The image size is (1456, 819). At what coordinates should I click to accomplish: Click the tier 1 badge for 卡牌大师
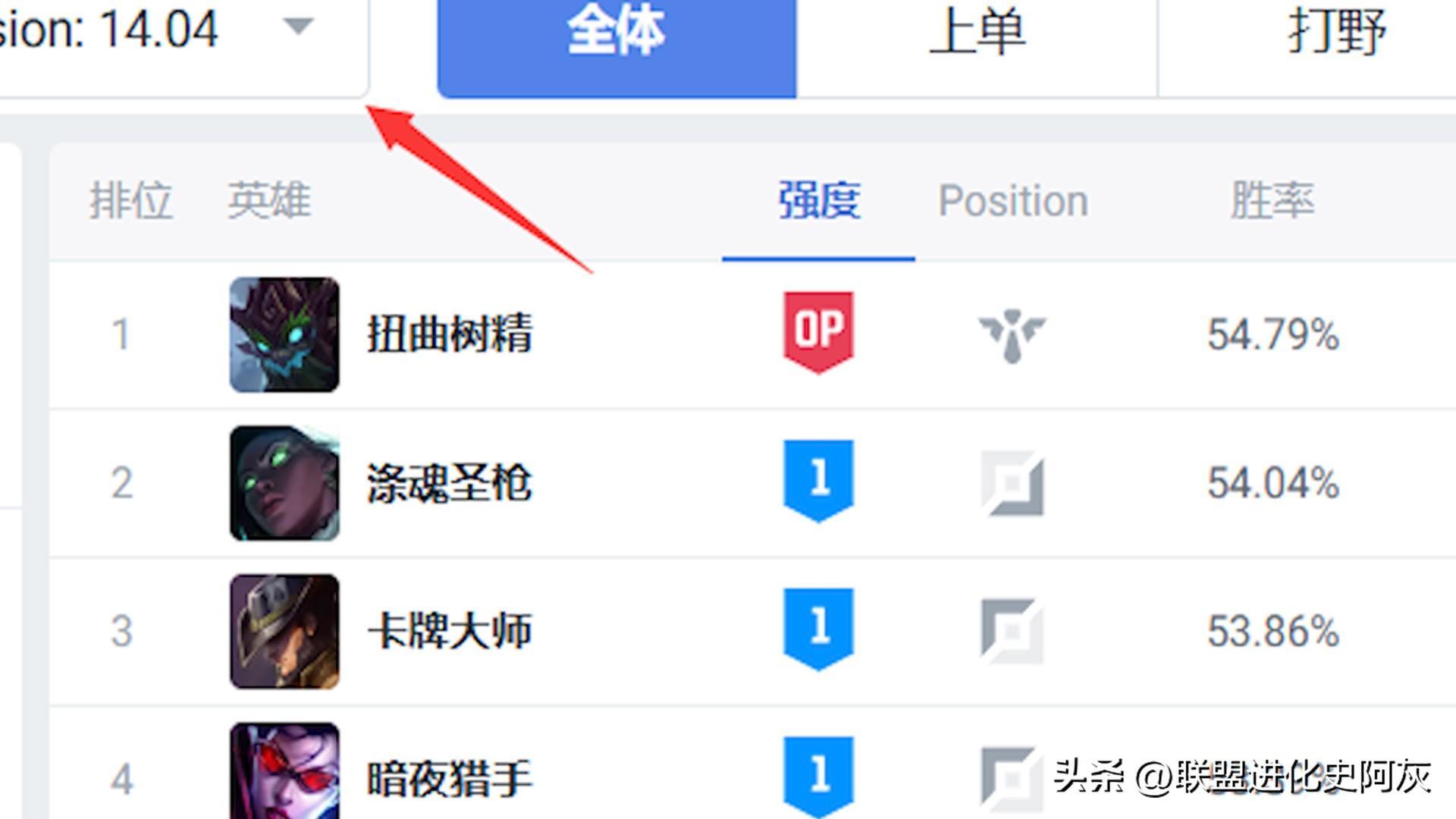pyautogui.click(x=818, y=629)
